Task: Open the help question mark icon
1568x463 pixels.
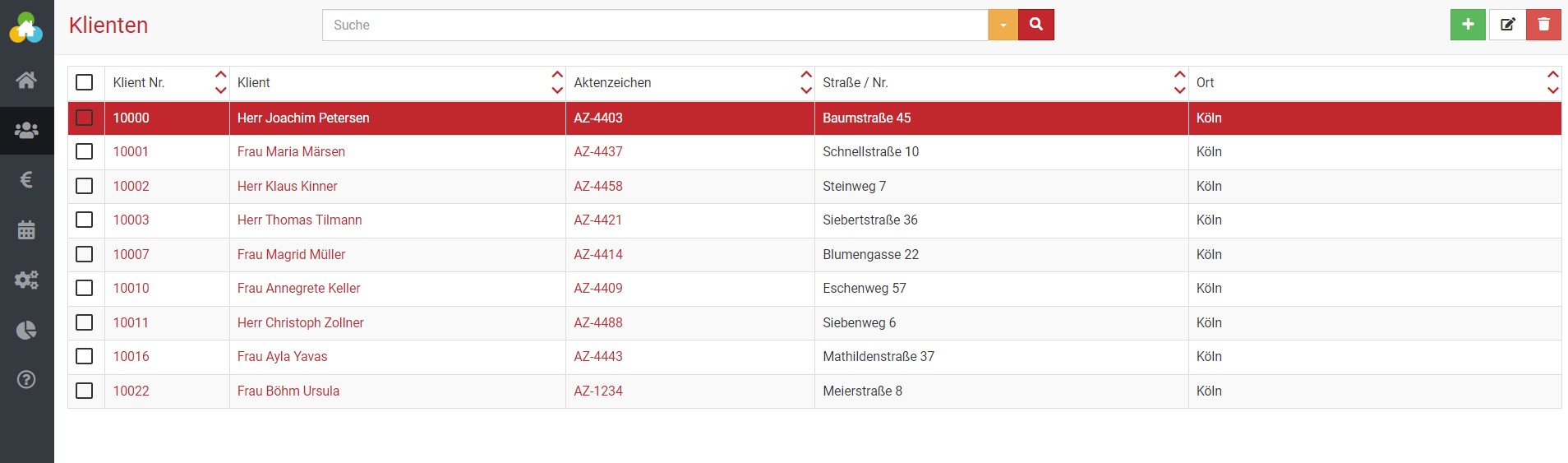Action: point(26,380)
